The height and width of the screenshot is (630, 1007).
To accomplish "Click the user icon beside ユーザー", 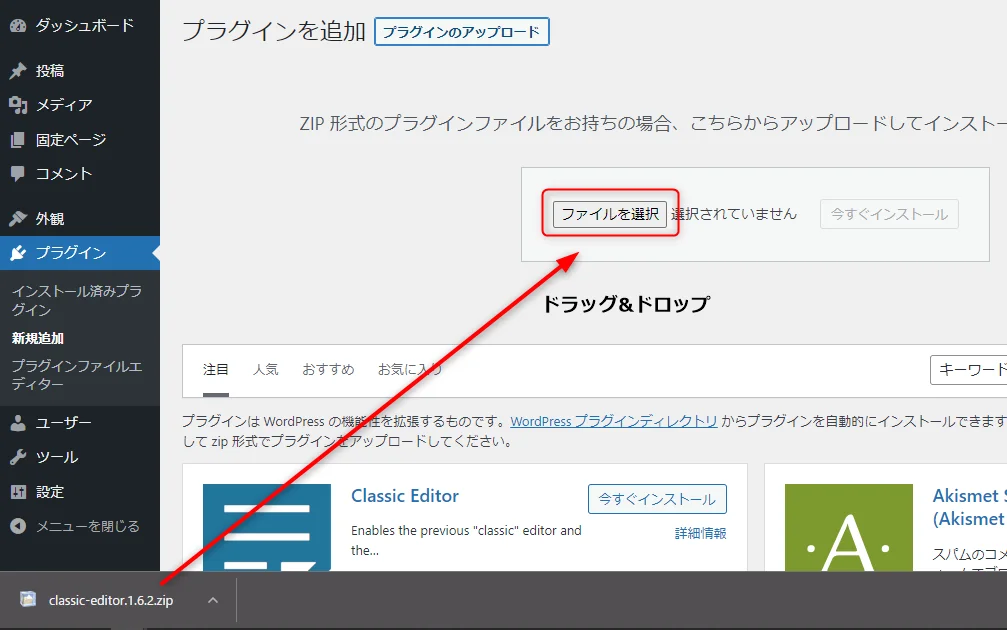I will pos(18,423).
